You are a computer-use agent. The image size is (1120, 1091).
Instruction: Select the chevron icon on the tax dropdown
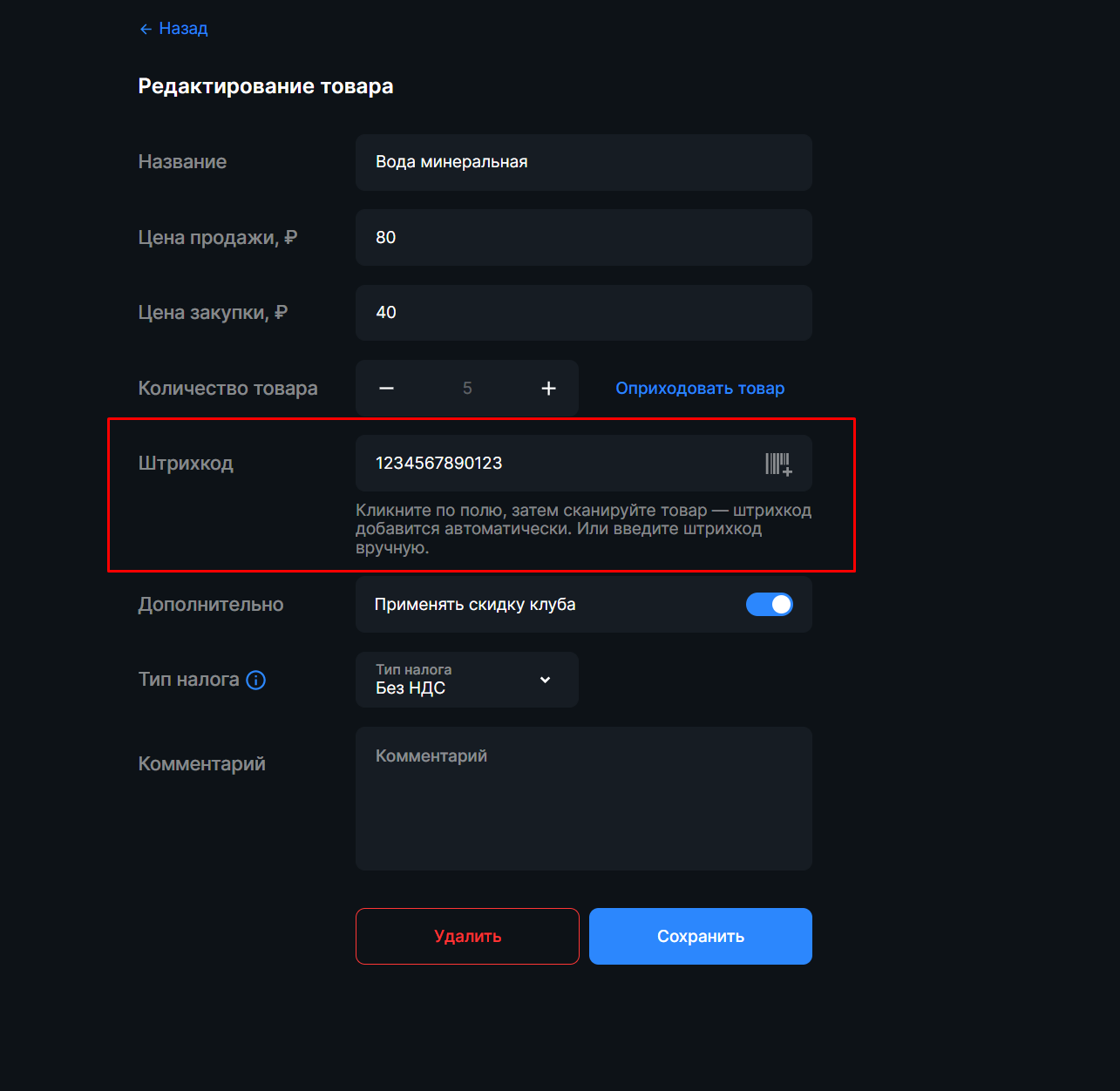tap(545, 680)
